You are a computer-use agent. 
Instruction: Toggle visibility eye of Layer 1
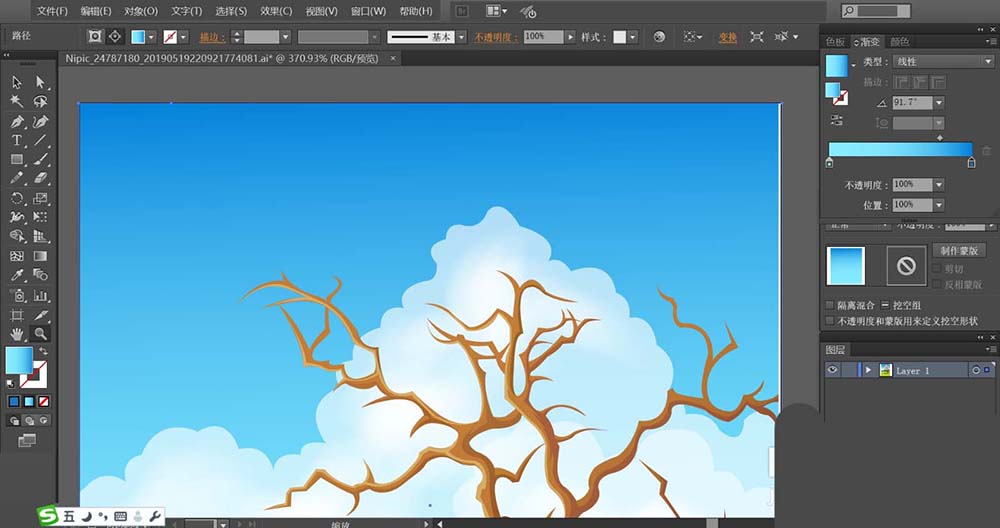(x=832, y=370)
